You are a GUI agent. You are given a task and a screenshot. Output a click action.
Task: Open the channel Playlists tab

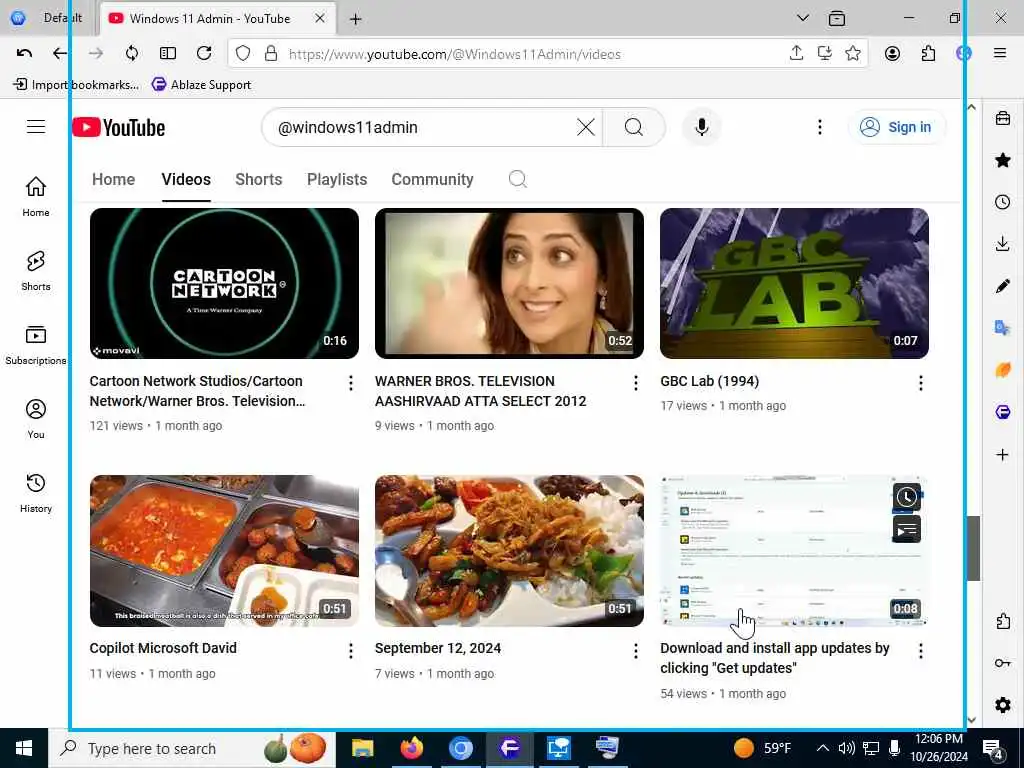pyautogui.click(x=337, y=180)
